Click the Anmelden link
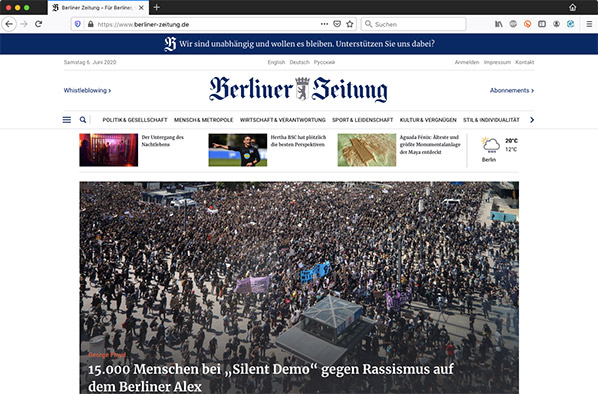 pyautogui.click(x=467, y=62)
